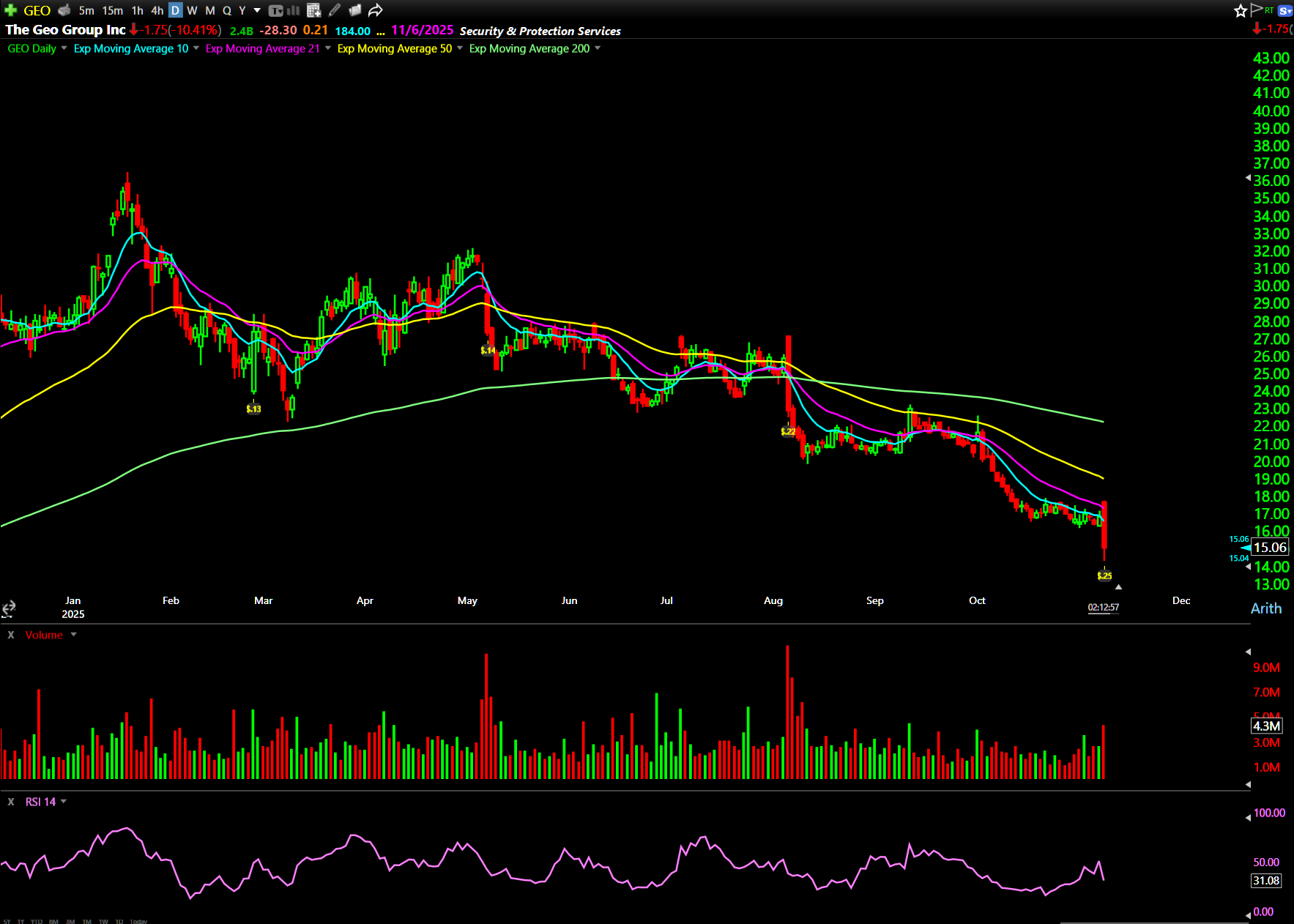The height and width of the screenshot is (924, 1294).
Task: Toggle the Arith price scale setting
Action: (x=1266, y=608)
